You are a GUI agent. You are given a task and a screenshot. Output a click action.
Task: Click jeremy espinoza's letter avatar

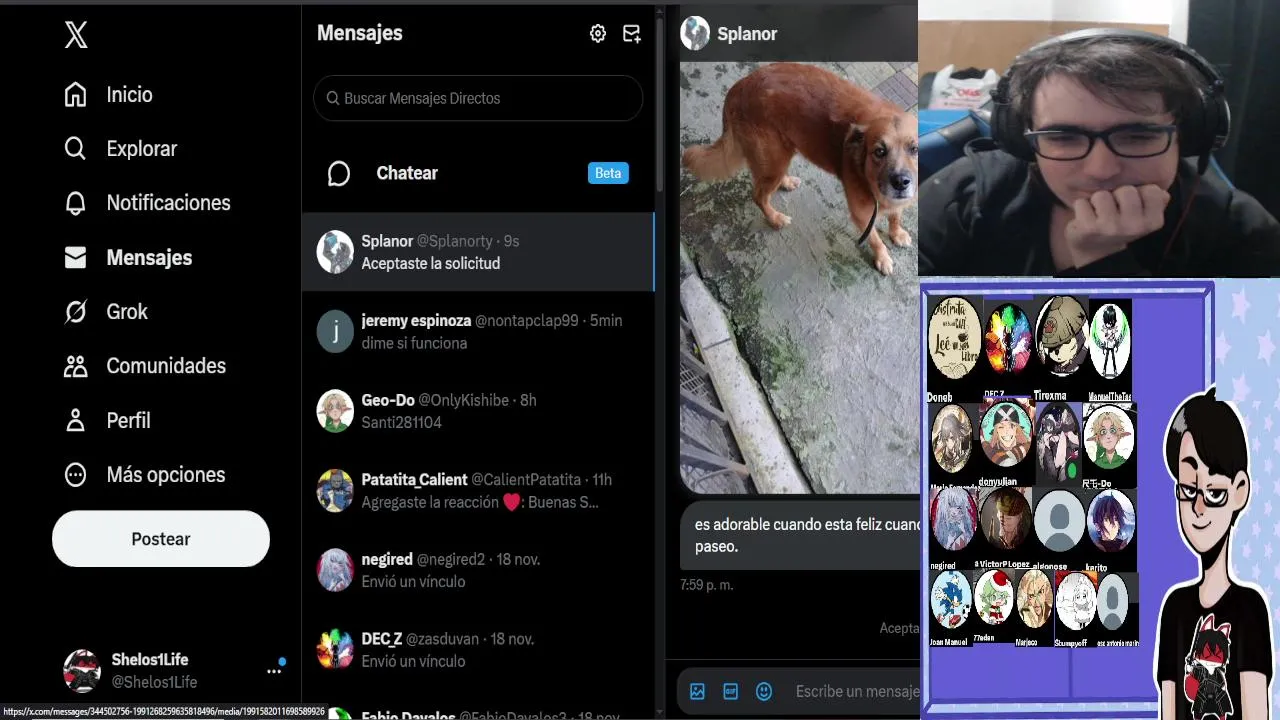335,332
